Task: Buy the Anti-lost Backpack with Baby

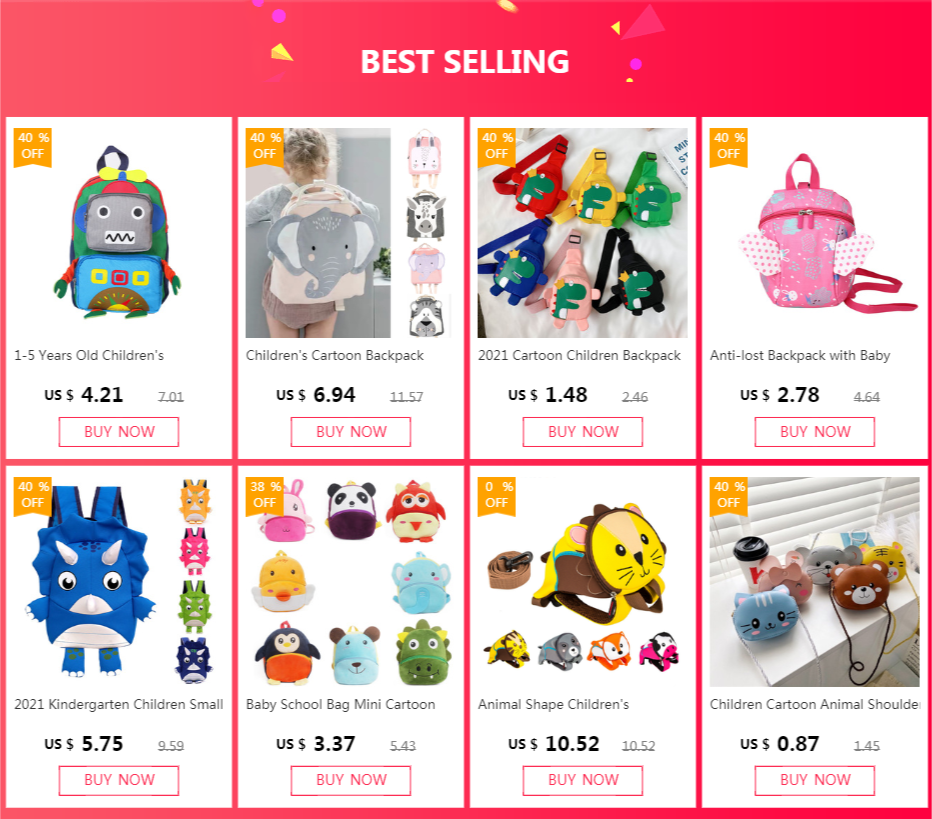Action: 814,431
